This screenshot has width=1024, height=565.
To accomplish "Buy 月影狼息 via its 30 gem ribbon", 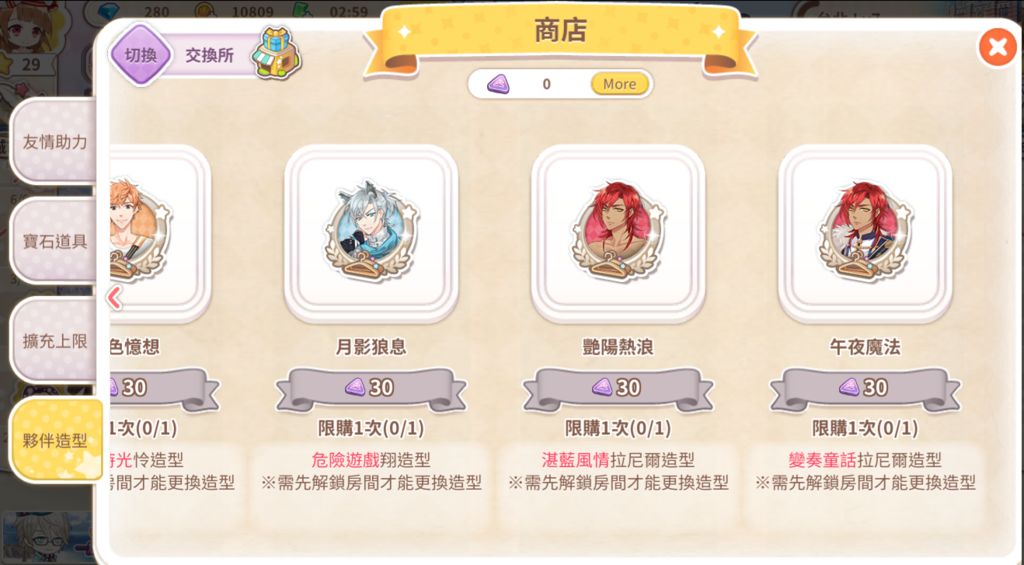I will point(371,389).
